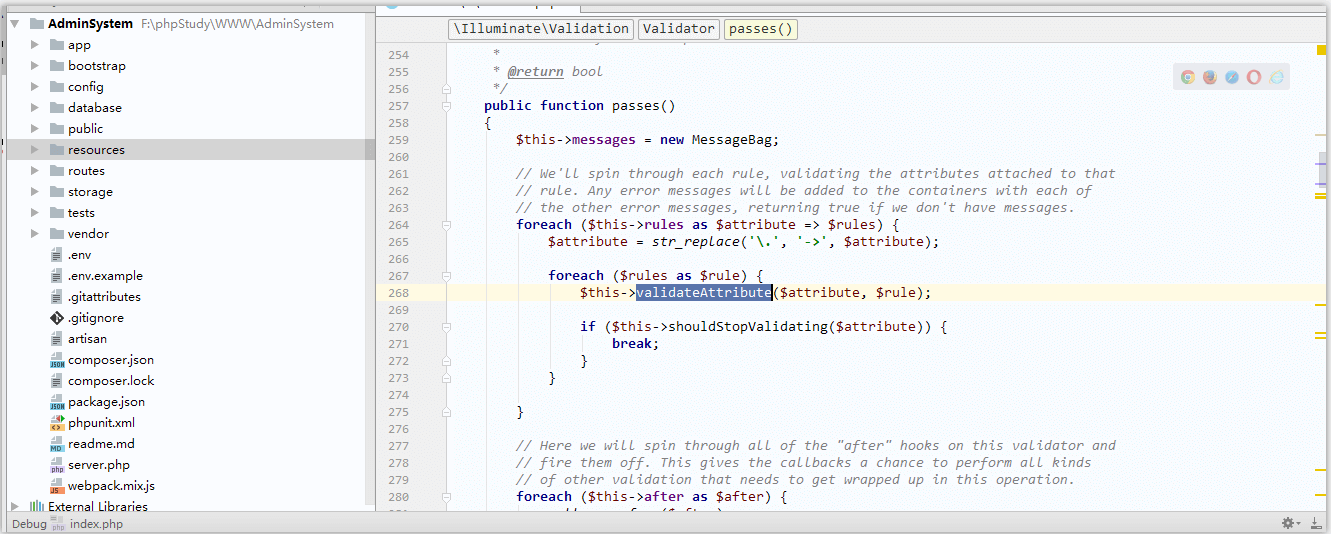Click the break statement on line 271

click(x=632, y=344)
